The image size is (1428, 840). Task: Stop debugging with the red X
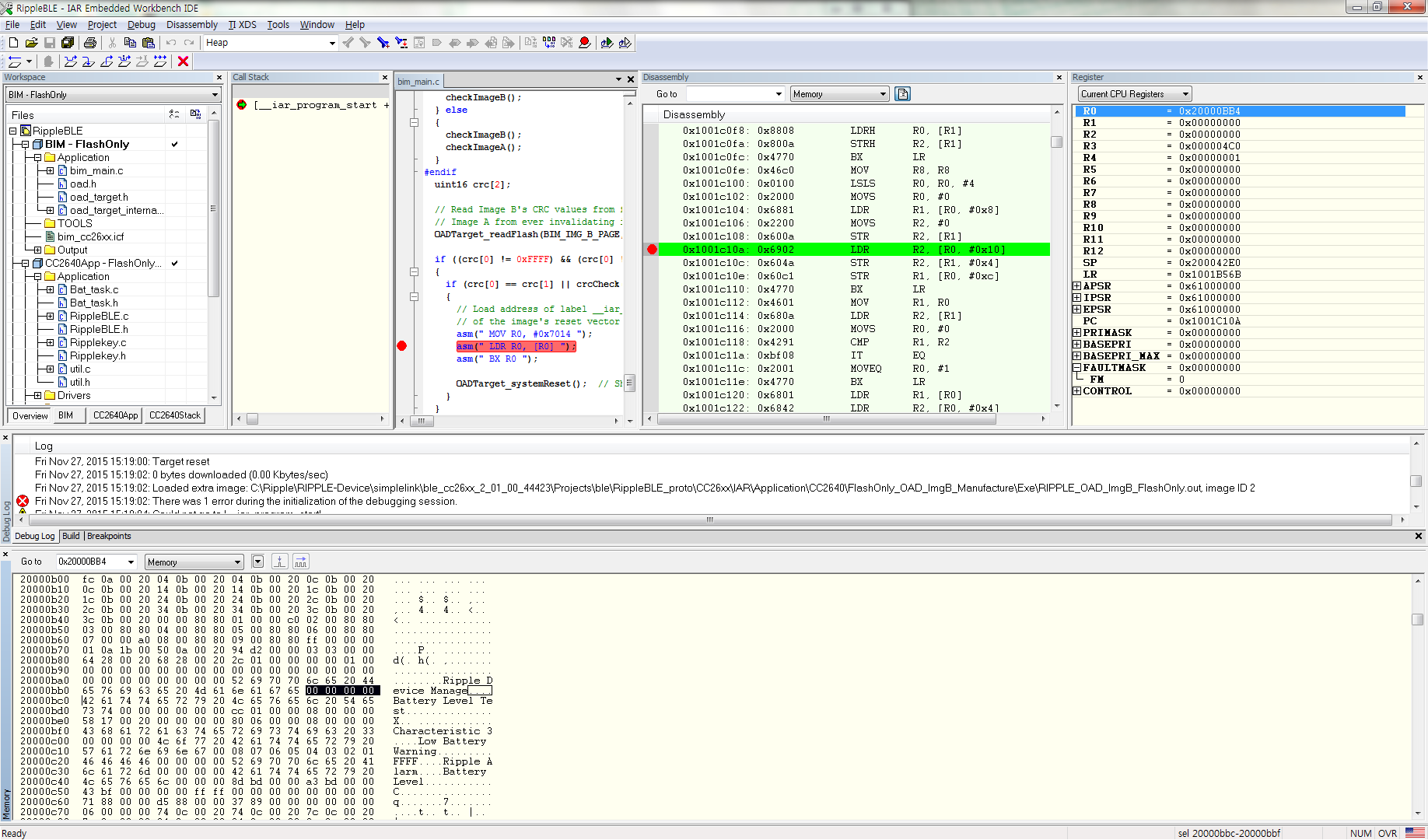point(184,61)
